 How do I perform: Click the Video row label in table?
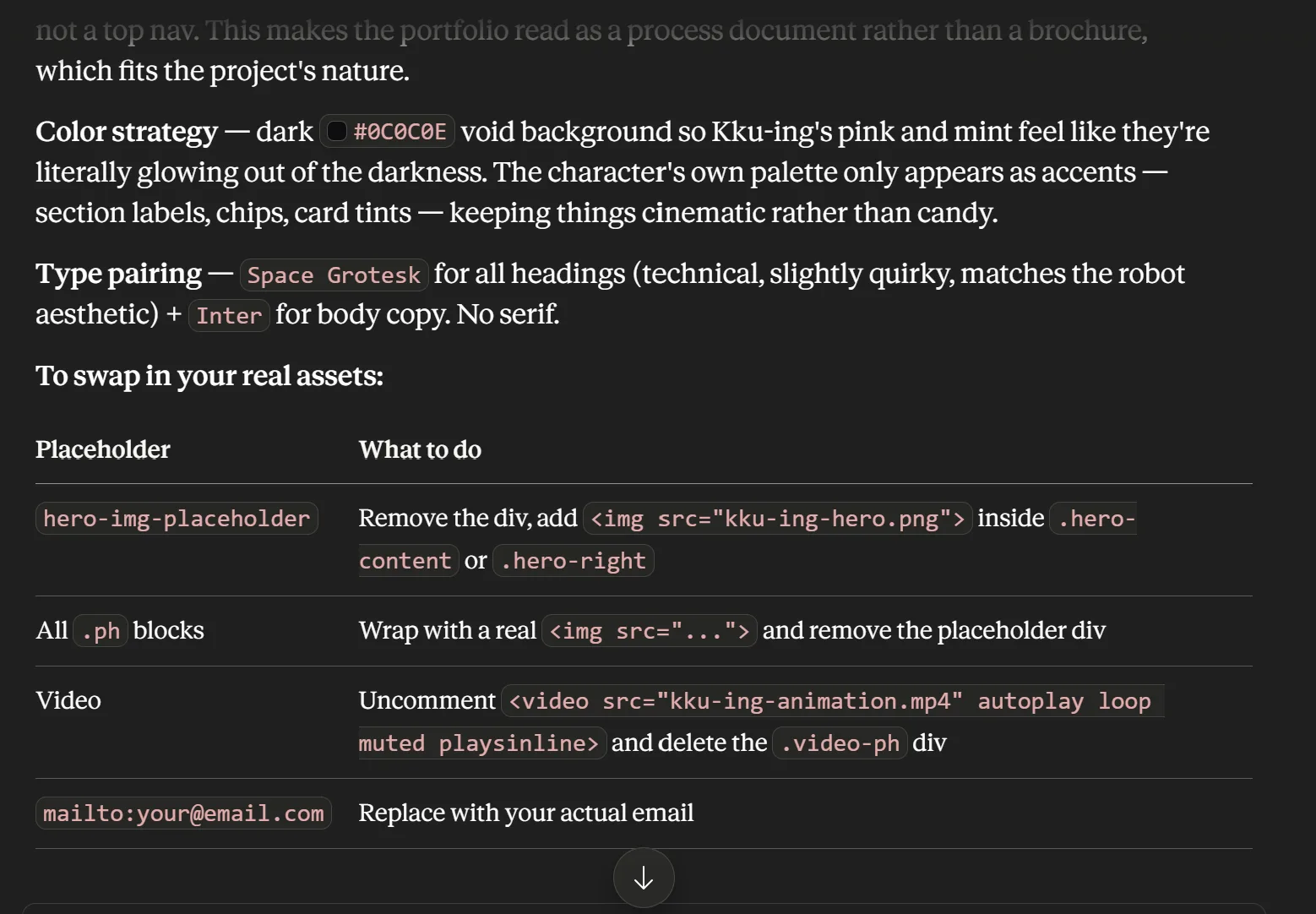pos(68,700)
